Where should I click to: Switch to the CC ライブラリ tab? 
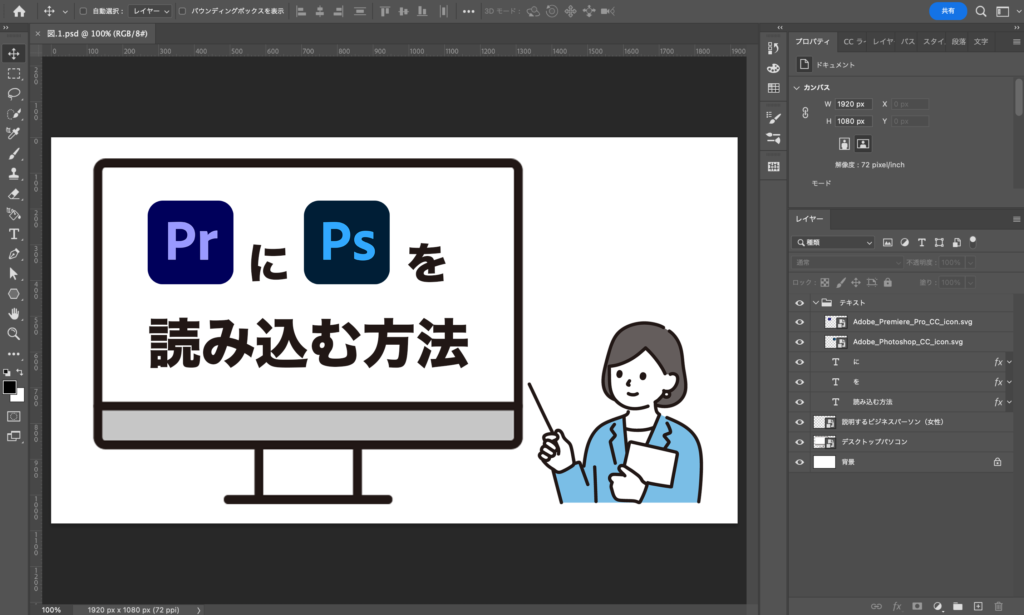click(x=854, y=42)
